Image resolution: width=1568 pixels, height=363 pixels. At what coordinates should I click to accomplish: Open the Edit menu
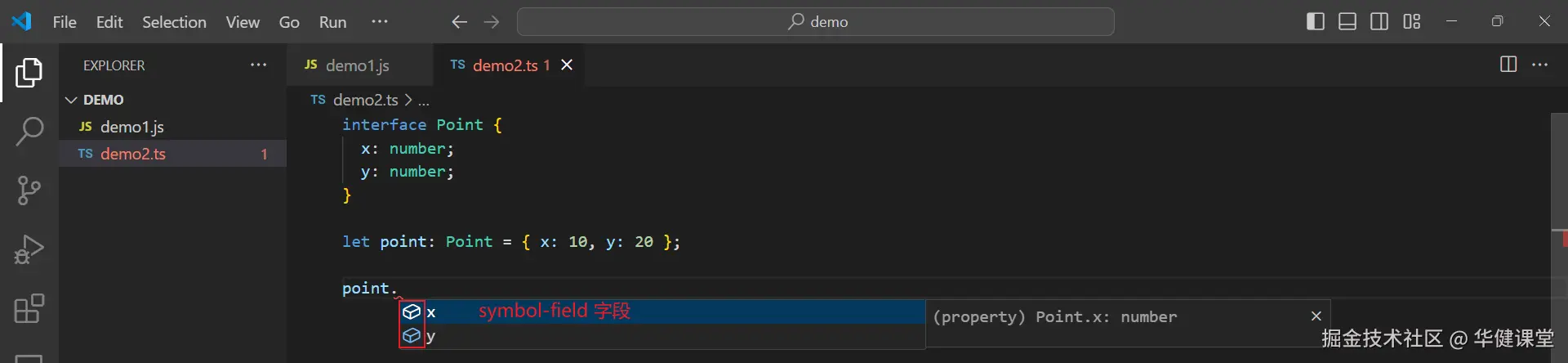pyautogui.click(x=109, y=22)
